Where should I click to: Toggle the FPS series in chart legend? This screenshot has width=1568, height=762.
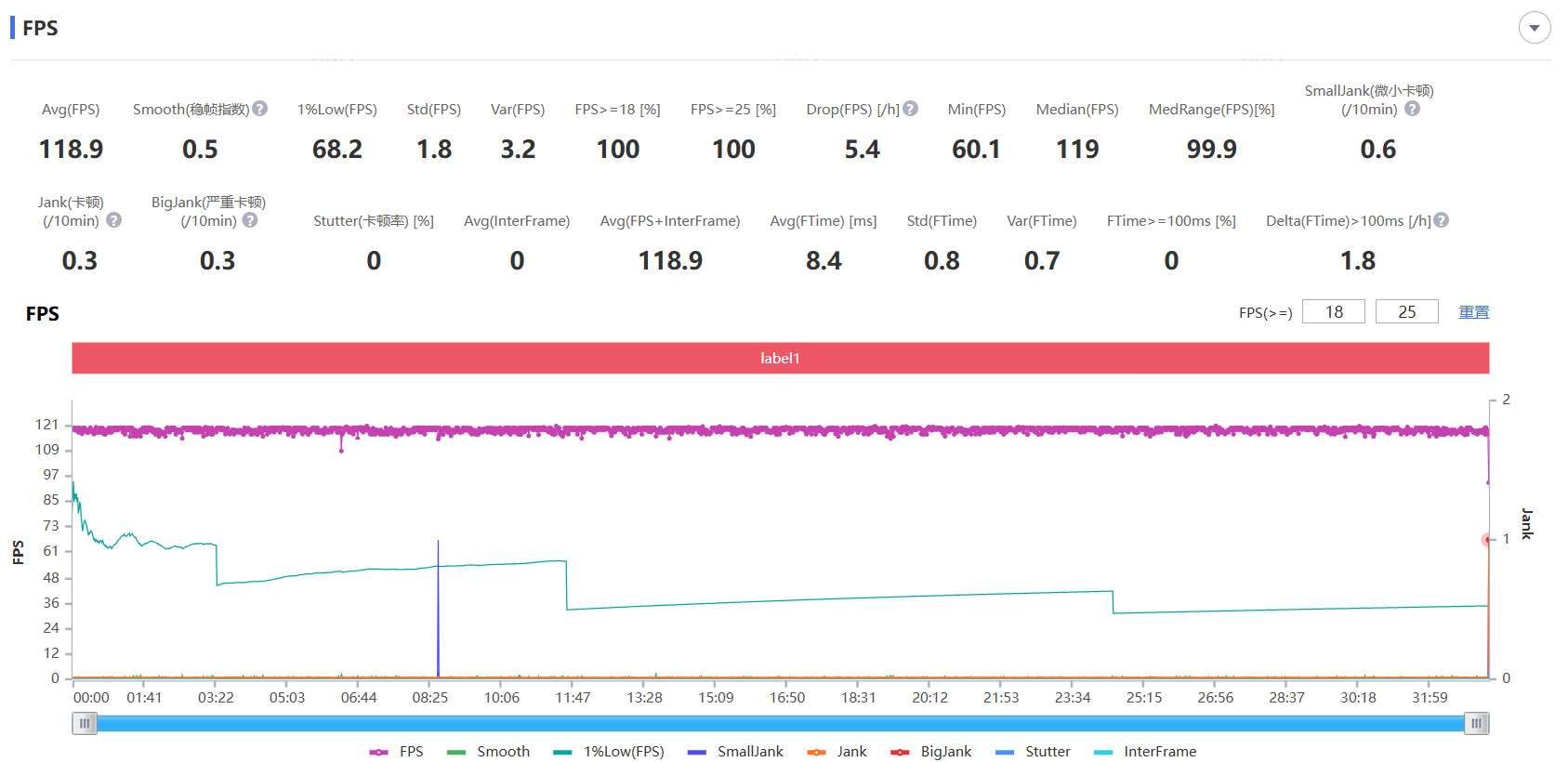tap(397, 751)
